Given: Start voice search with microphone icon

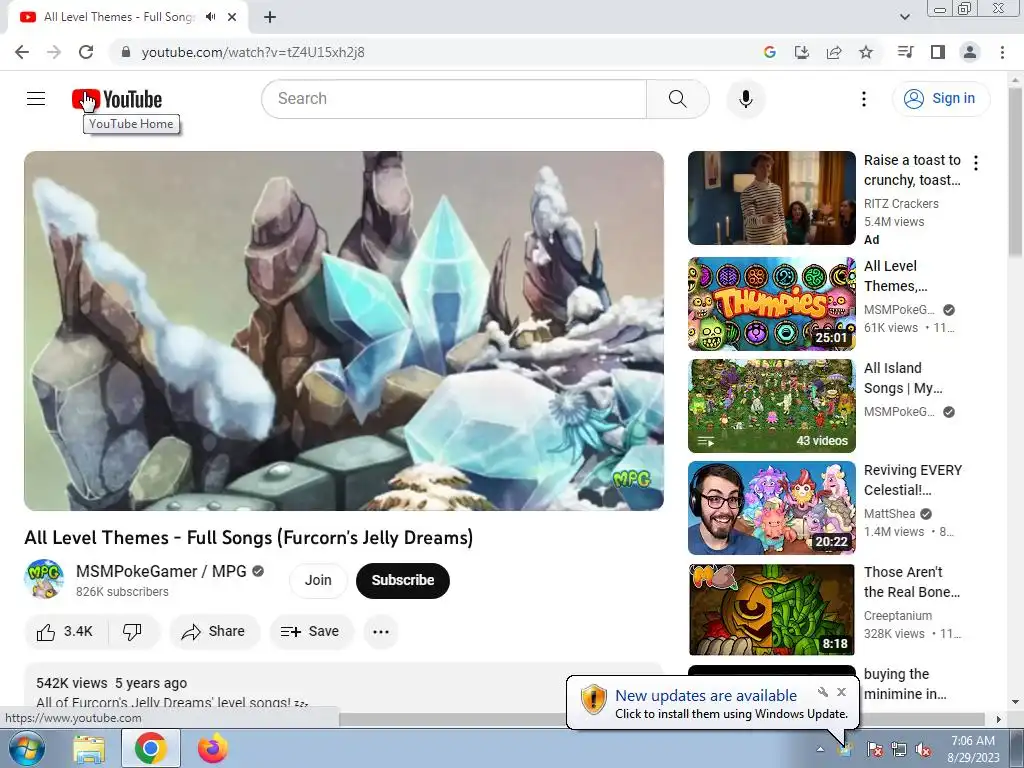Looking at the screenshot, I should (746, 99).
